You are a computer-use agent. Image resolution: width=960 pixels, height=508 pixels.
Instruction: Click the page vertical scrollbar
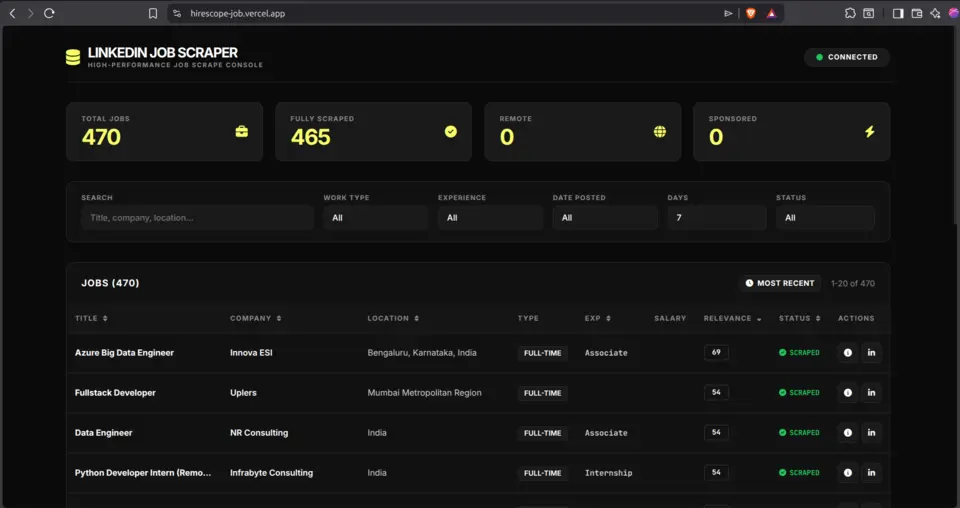(956, 127)
